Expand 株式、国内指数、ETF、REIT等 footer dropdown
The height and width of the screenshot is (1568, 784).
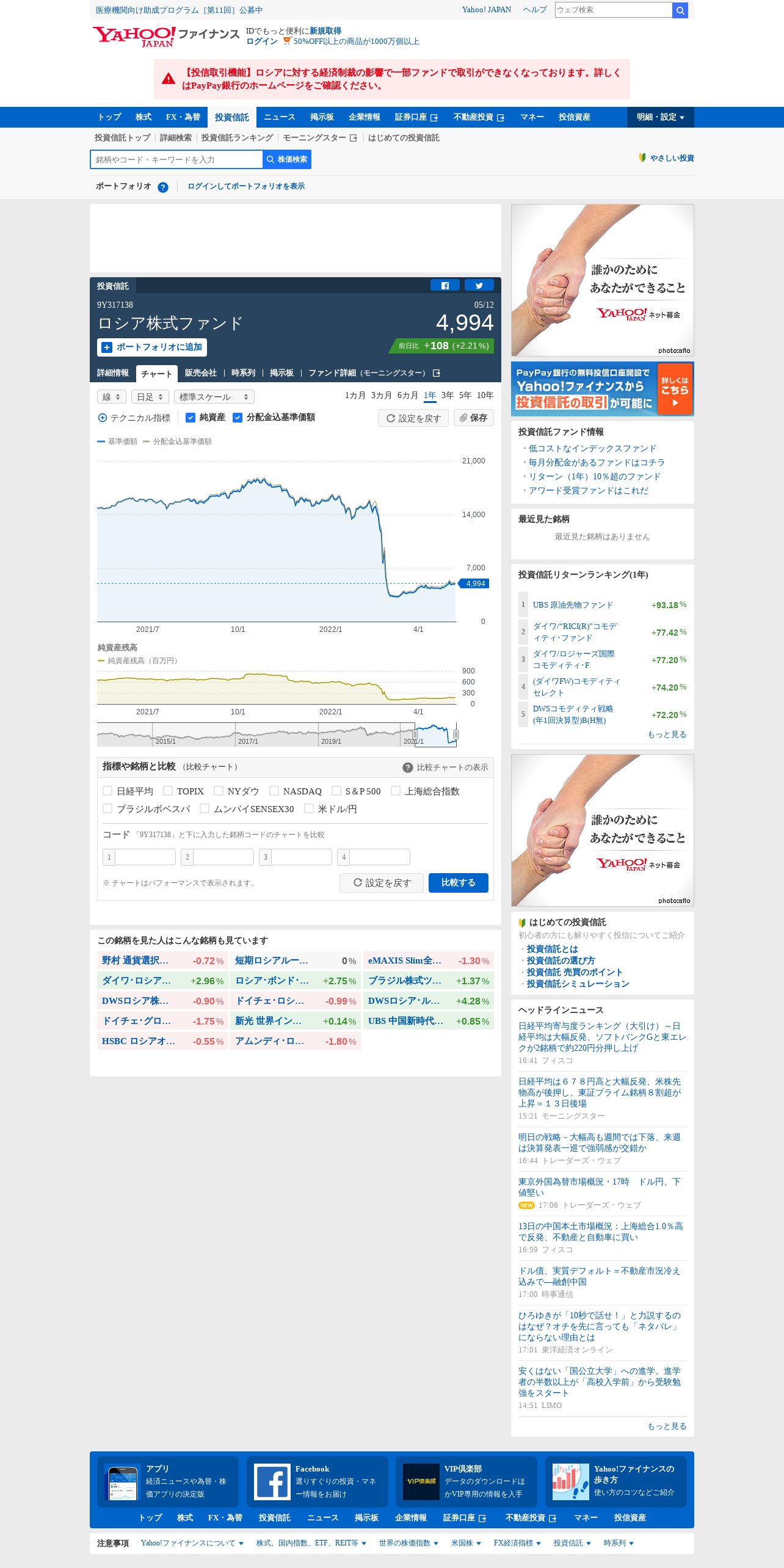pyautogui.click(x=311, y=1543)
